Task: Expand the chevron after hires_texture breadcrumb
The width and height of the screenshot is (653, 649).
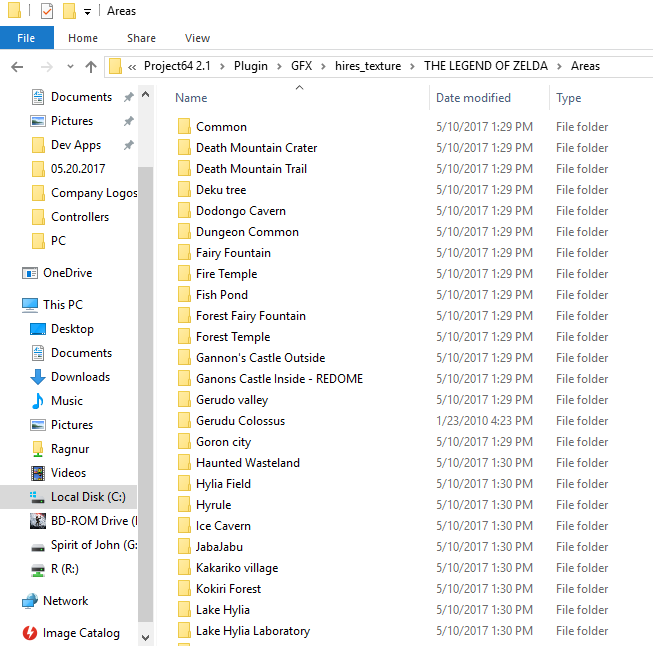Action: tap(412, 67)
